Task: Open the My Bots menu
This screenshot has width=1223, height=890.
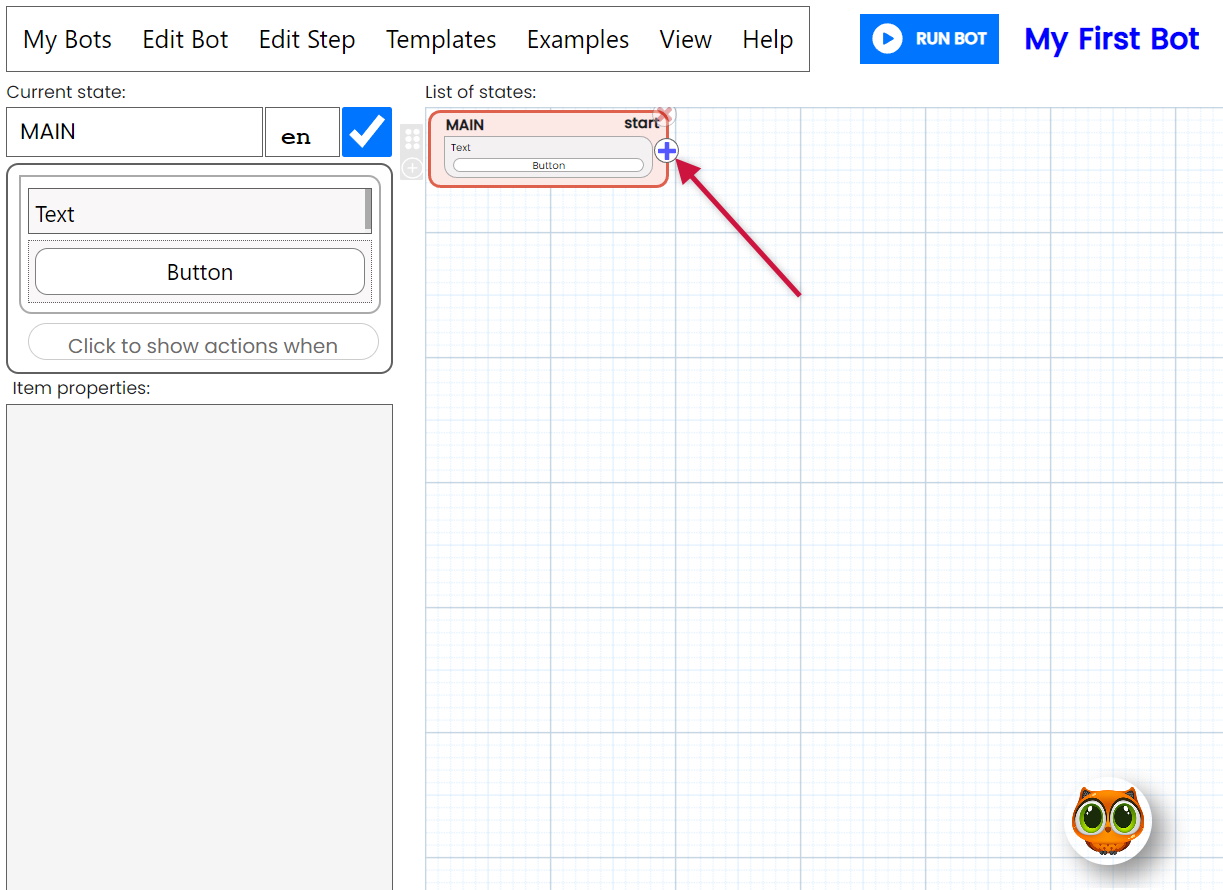Action: [67, 40]
